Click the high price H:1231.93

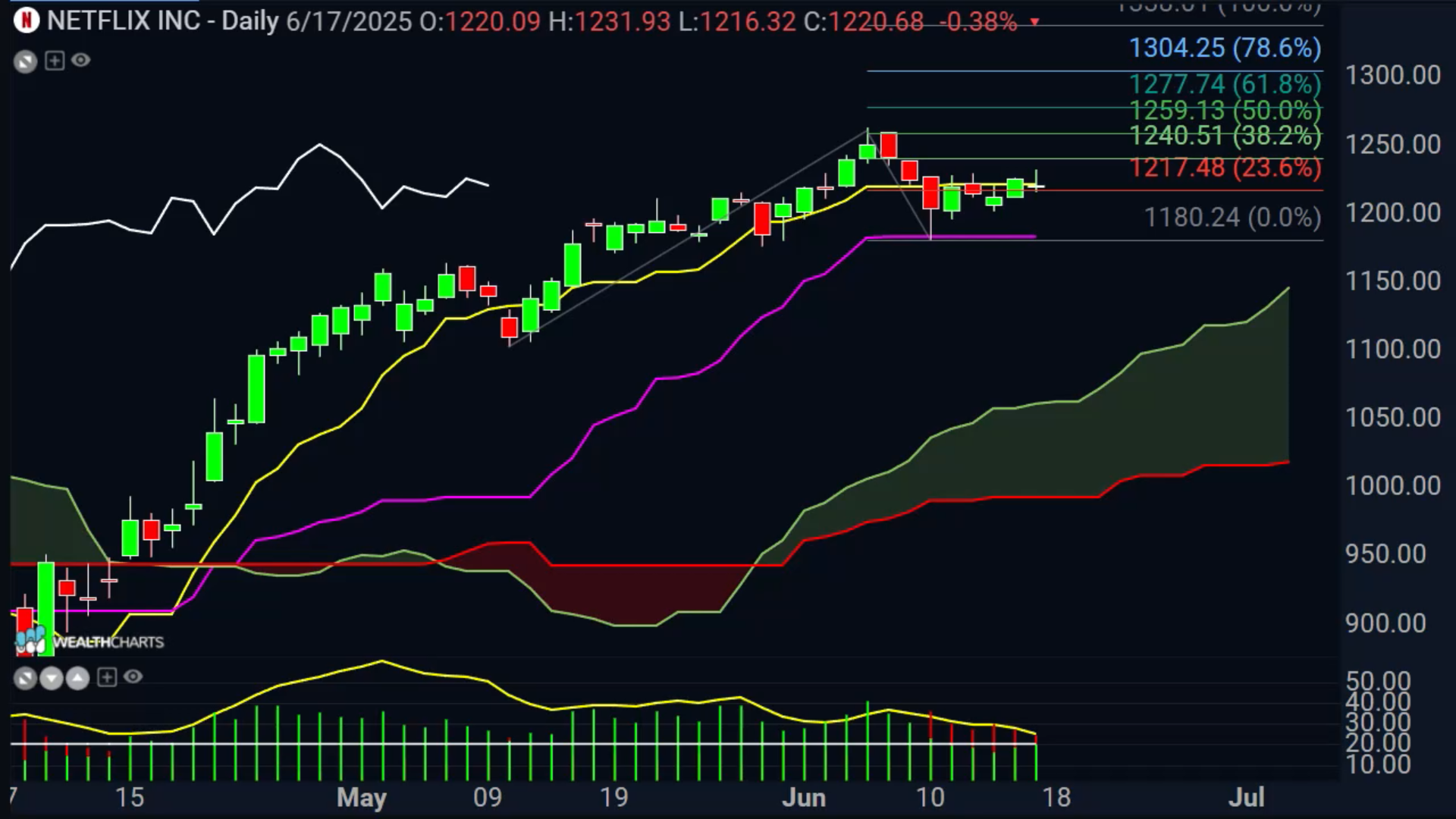pyautogui.click(x=610, y=21)
